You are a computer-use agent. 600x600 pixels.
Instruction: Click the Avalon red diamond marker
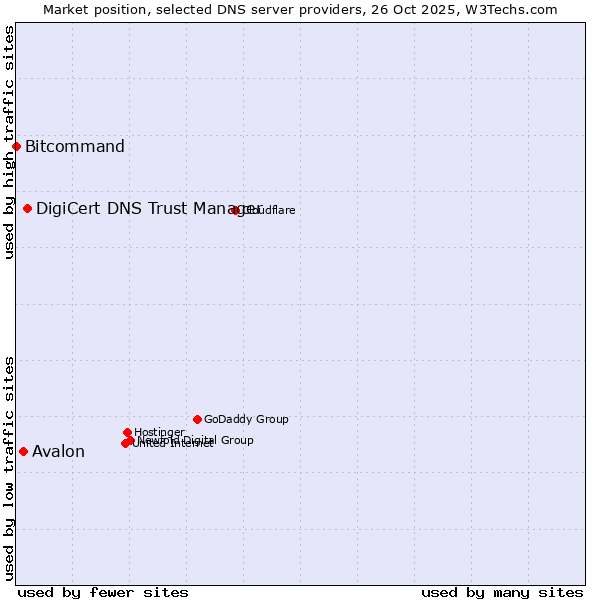pos(23,452)
